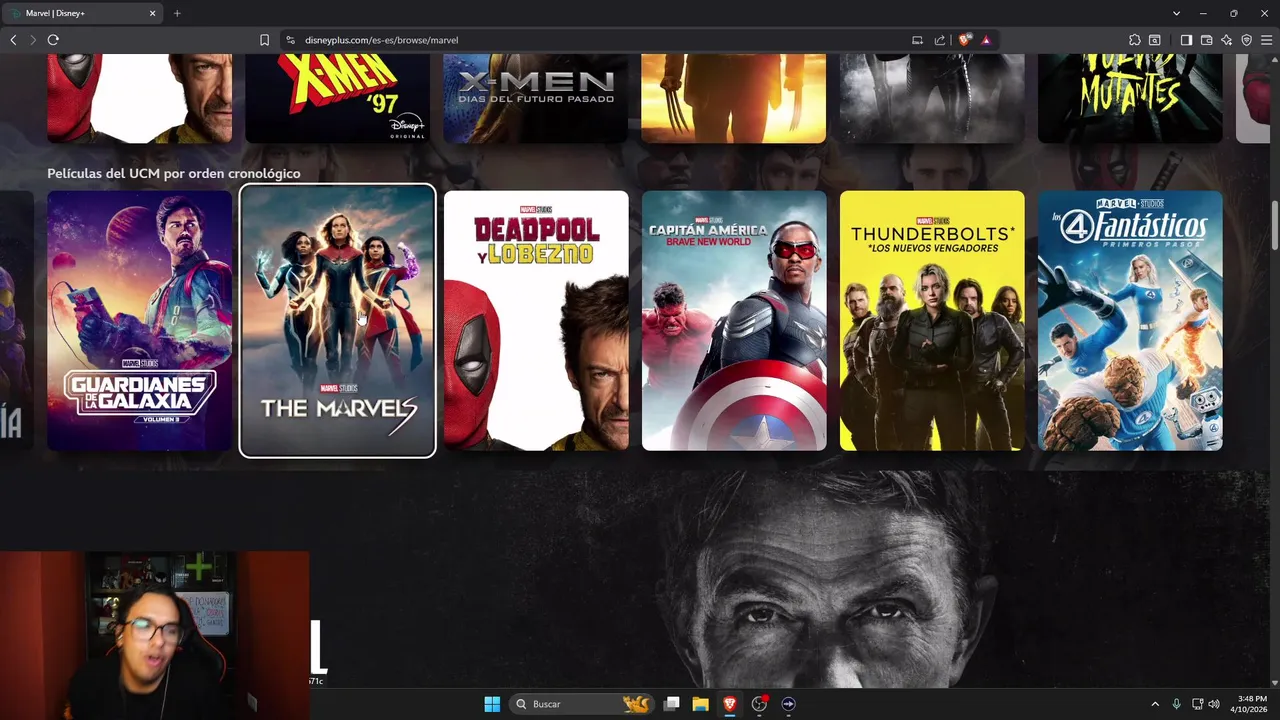Screen dimensions: 1280x720
Task: Open the OBS Studio taskbar icon
Action: [759, 704]
